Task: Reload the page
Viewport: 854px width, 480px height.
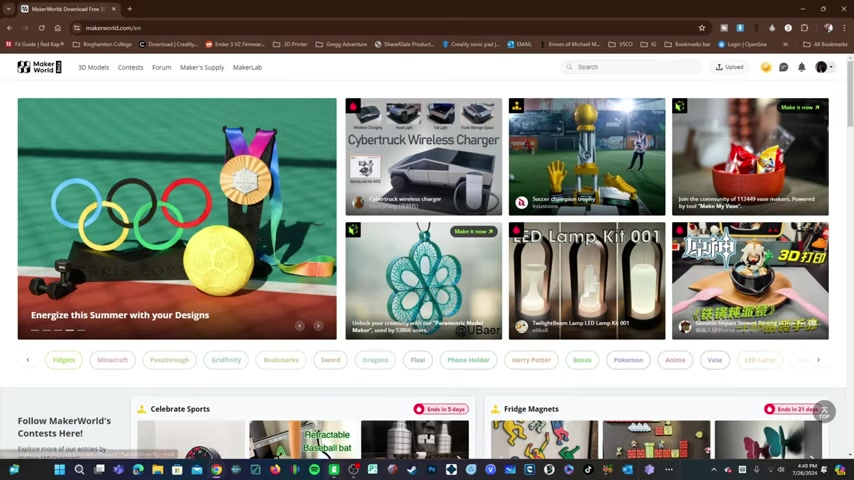Action: pyautogui.click(x=41, y=28)
